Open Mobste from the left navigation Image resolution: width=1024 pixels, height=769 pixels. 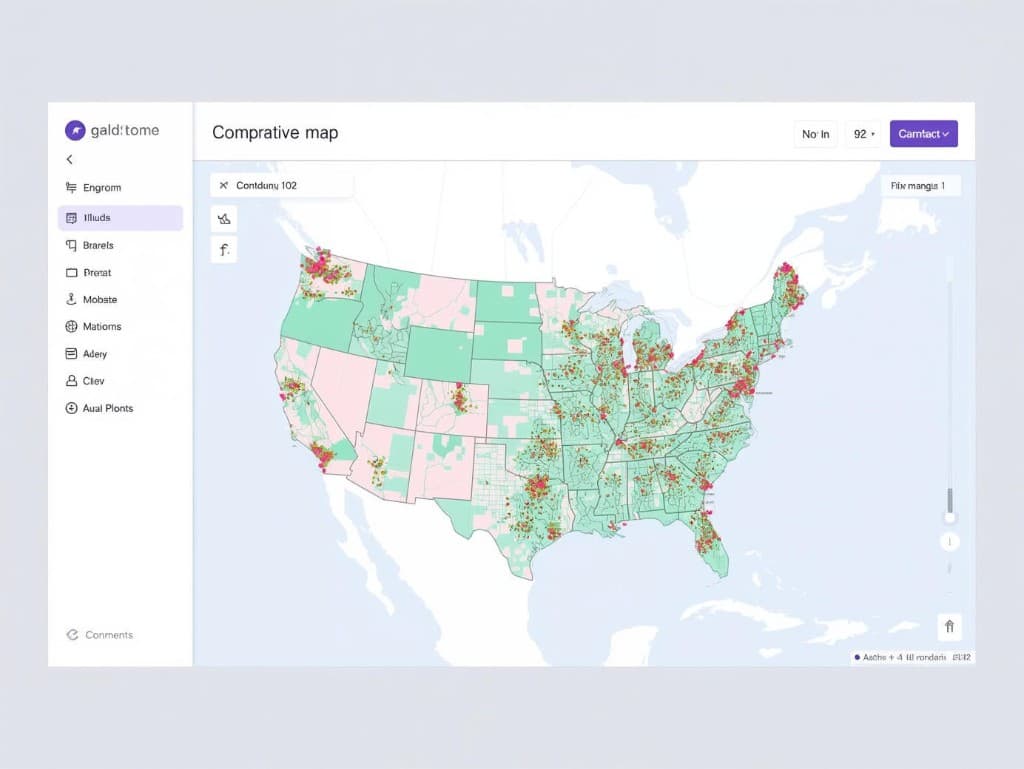99,299
